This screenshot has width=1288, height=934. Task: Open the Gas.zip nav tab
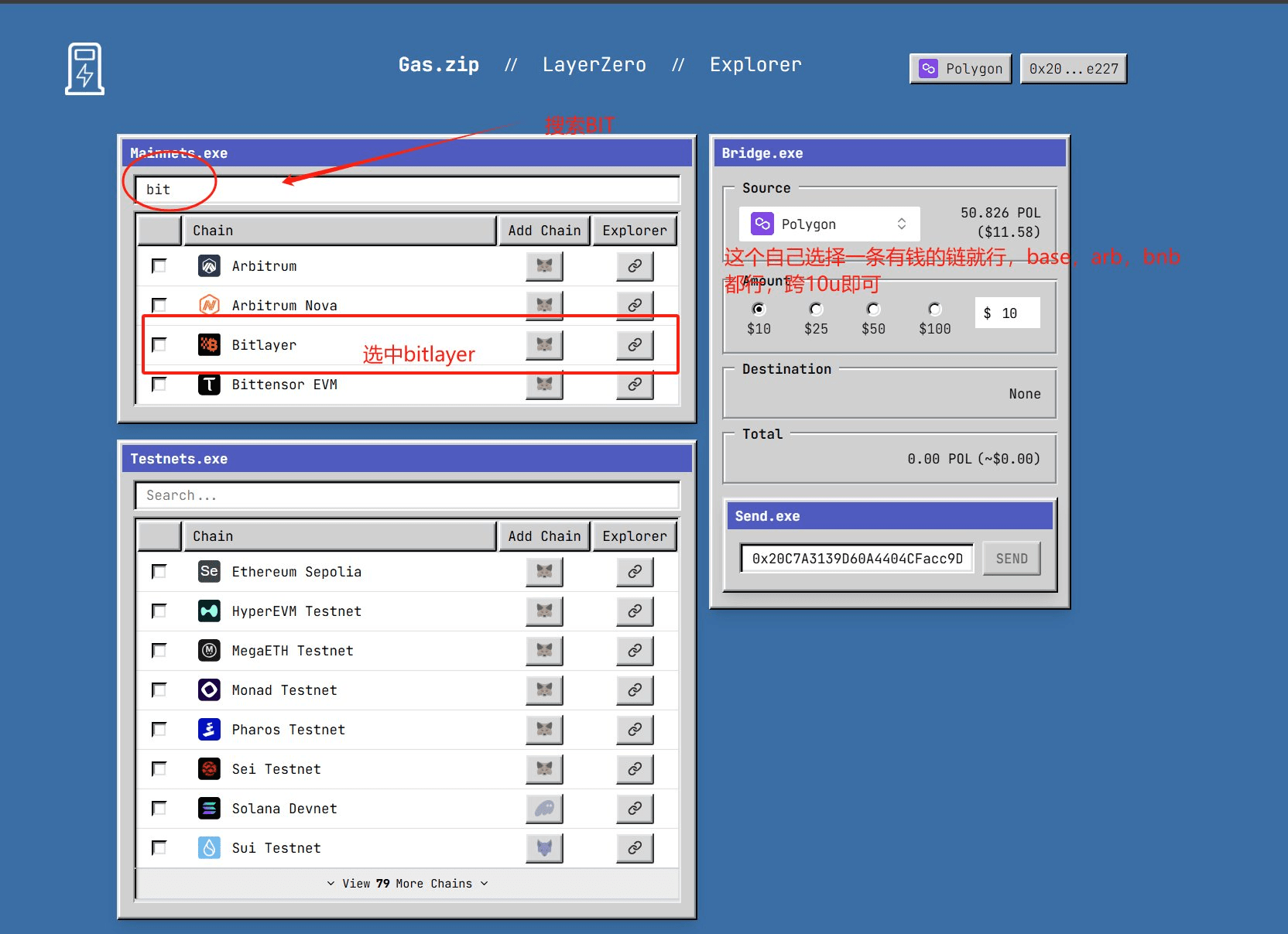click(x=439, y=65)
